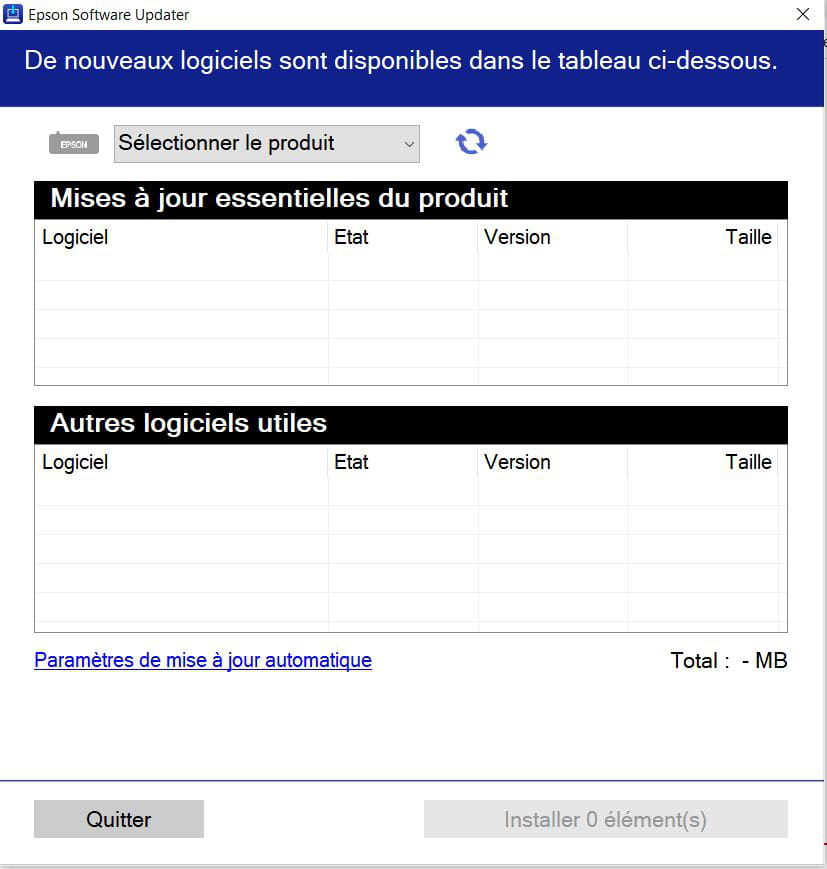Screen dimensions: 827x869
Task: Sort essential updates by Etat column
Action: coord(402,237)
